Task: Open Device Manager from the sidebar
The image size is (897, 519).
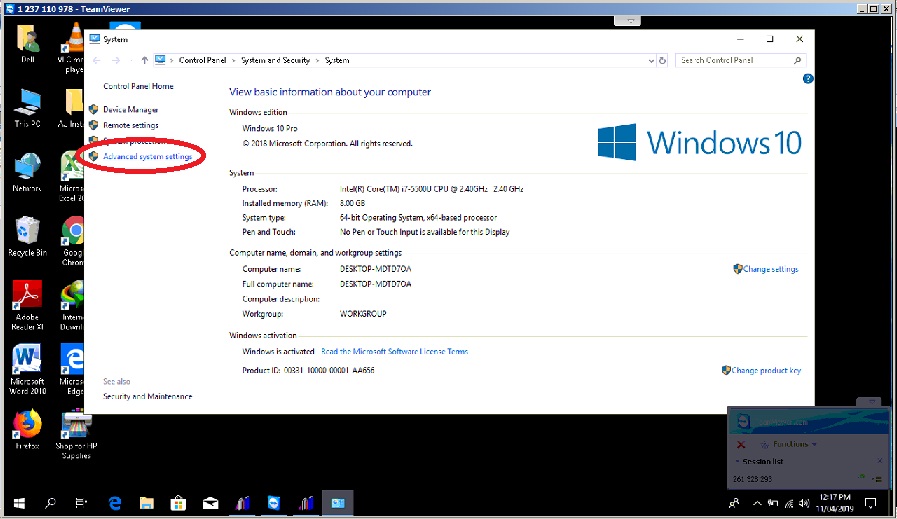Action: [x=130, y=110]
